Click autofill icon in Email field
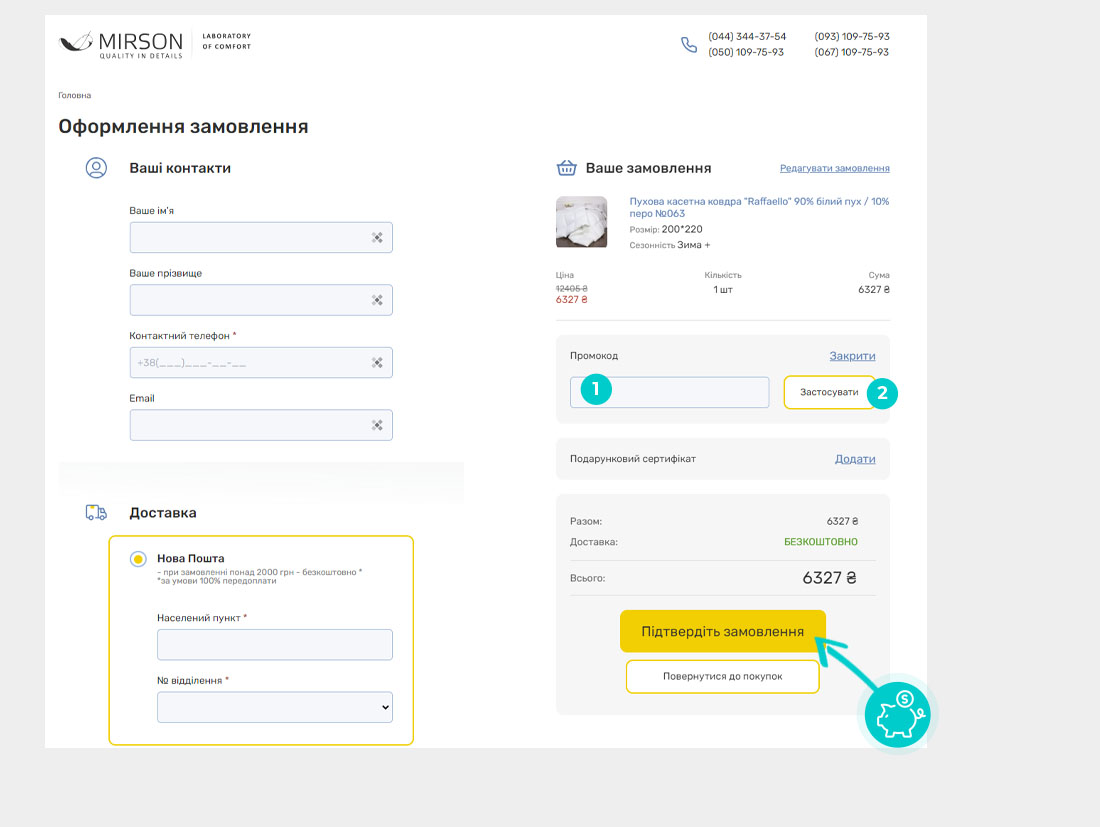 coord(377,425)
